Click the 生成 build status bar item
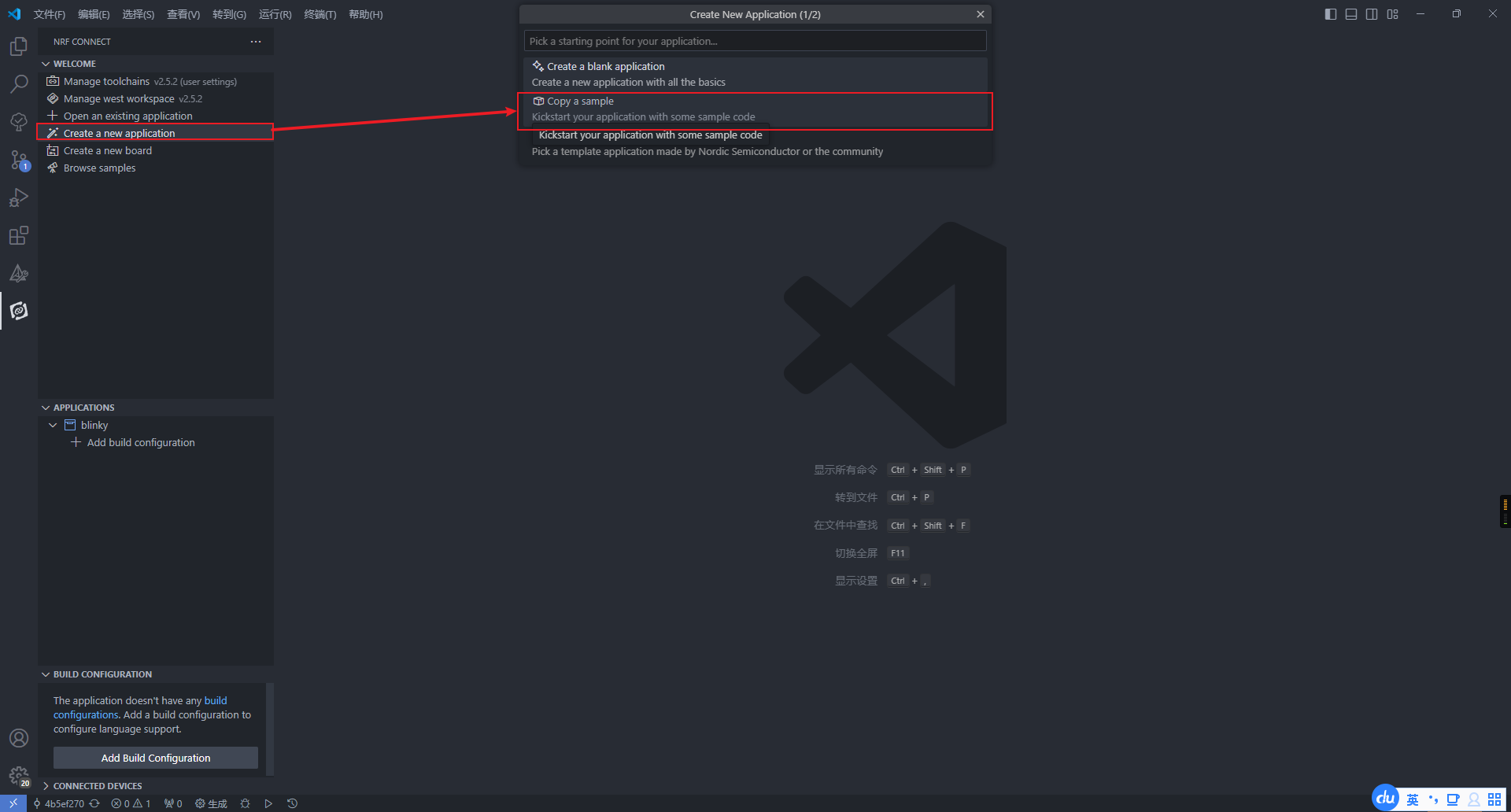The width and height of the screenshot is (1511, 812). 211,803
